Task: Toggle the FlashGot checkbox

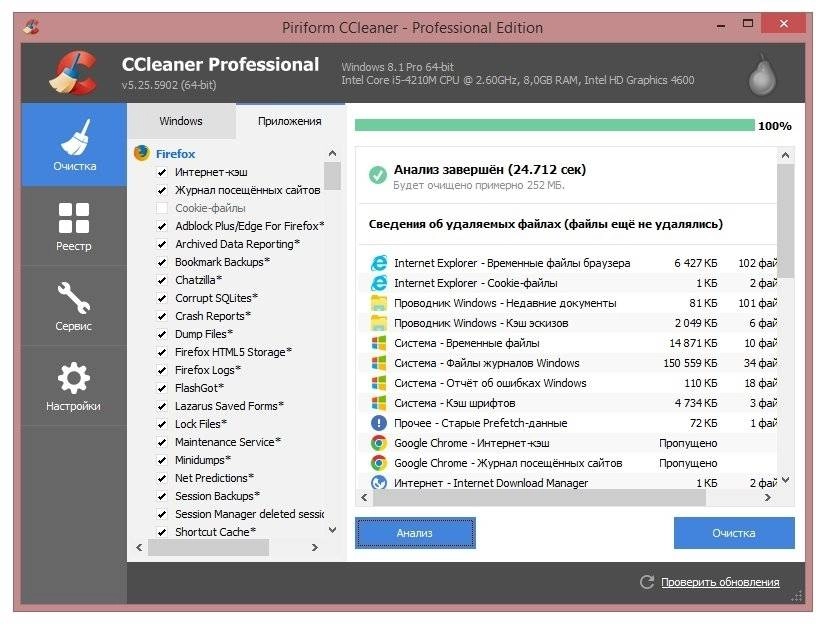Action: (162, 388)
